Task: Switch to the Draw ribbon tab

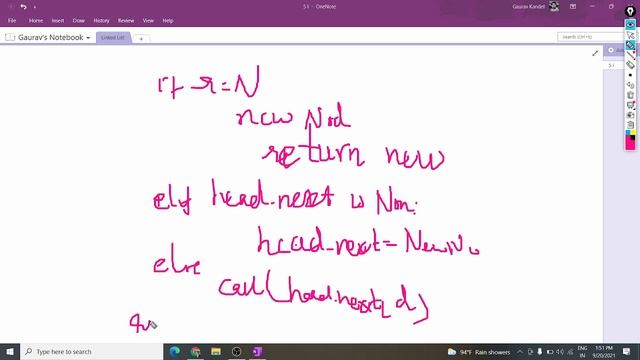Action: point(78,20)
